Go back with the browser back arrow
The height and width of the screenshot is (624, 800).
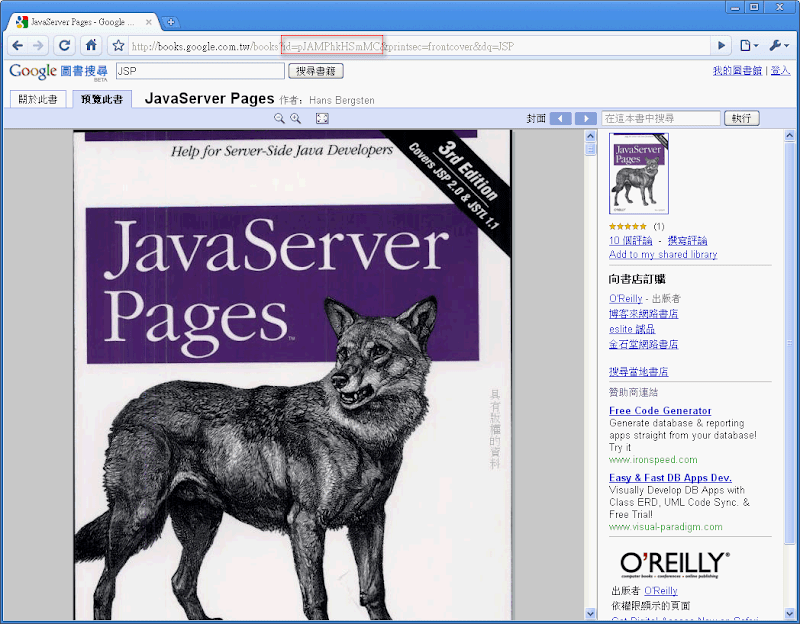click(18, 46)
